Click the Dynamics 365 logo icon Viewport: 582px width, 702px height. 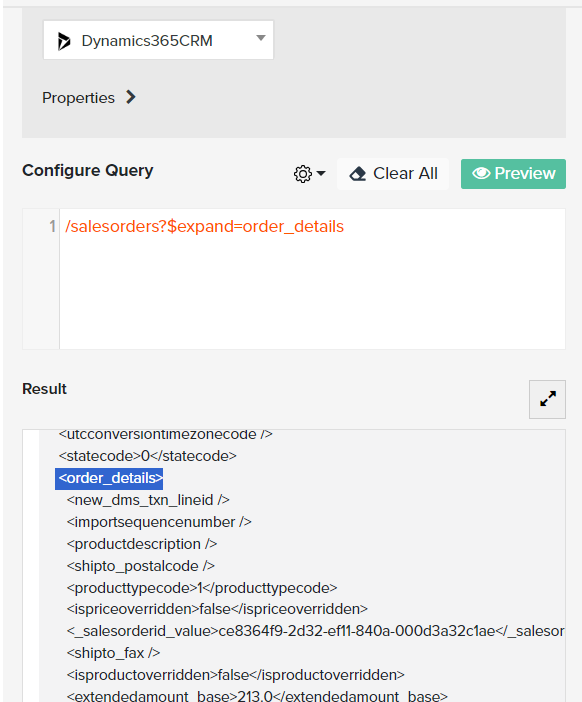pyautogui.click(x=64, y=41)
